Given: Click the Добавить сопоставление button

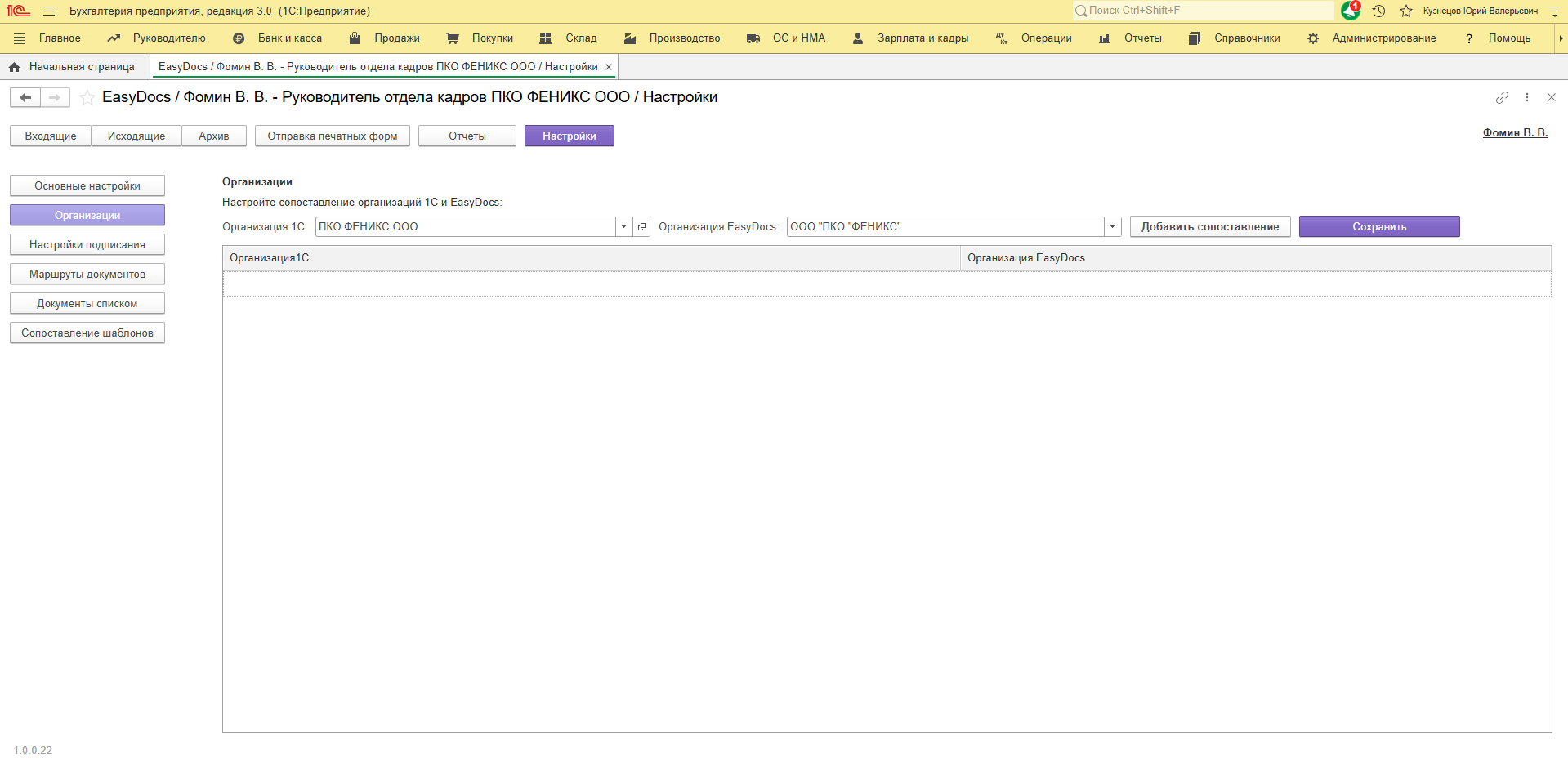Looking at the screenshot, I should pyautogui.click(x=1209, y=227).
